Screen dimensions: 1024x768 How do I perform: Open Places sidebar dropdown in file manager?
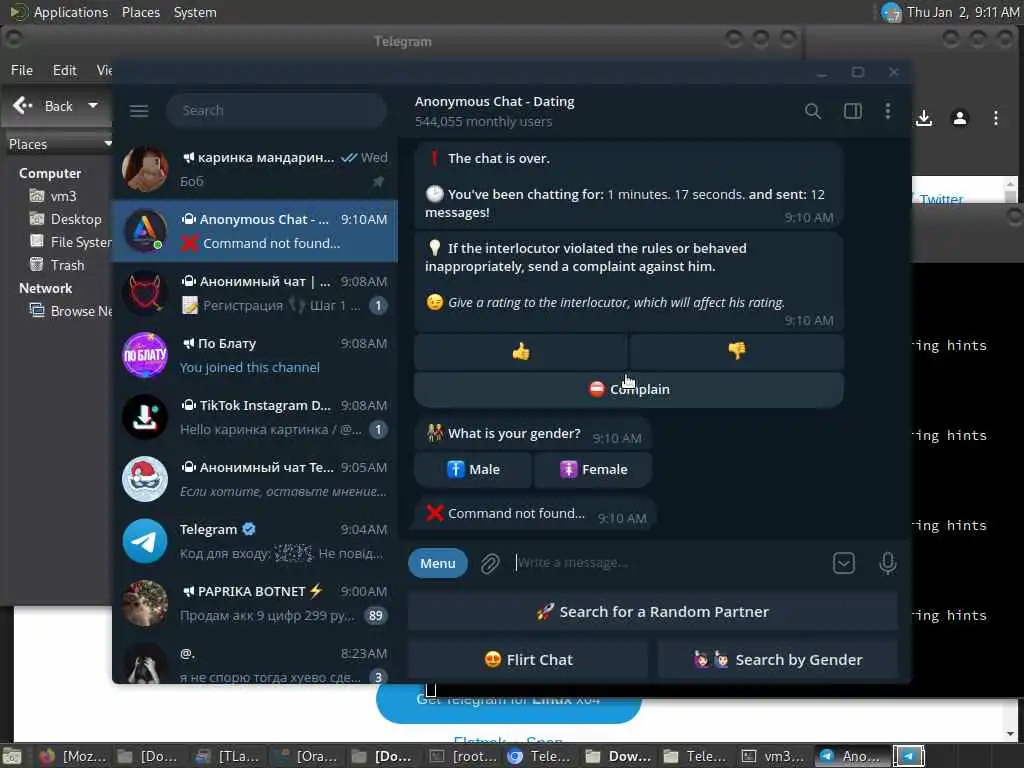click(59, 144)
